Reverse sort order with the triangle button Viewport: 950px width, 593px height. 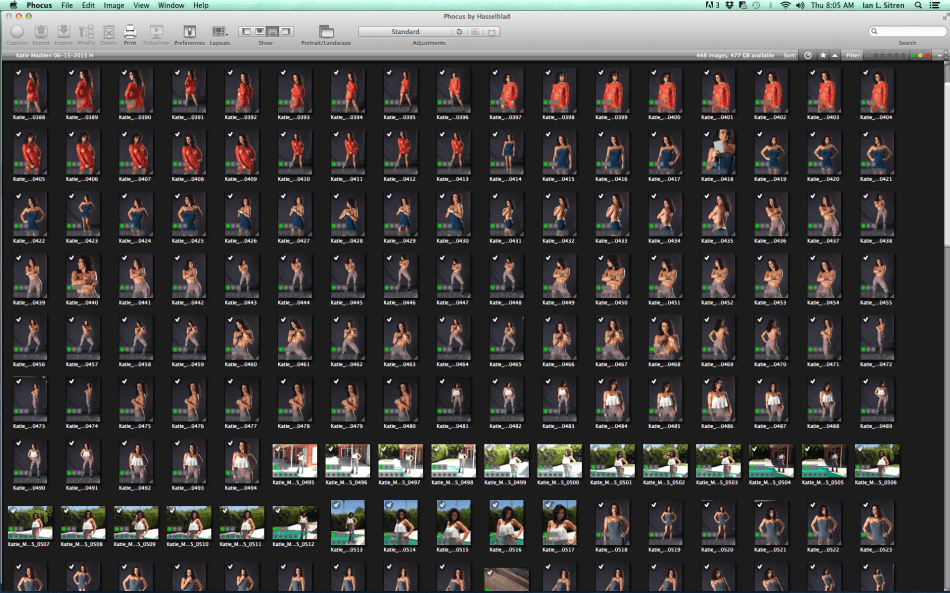pyautogui.click(x=835, y=55)
